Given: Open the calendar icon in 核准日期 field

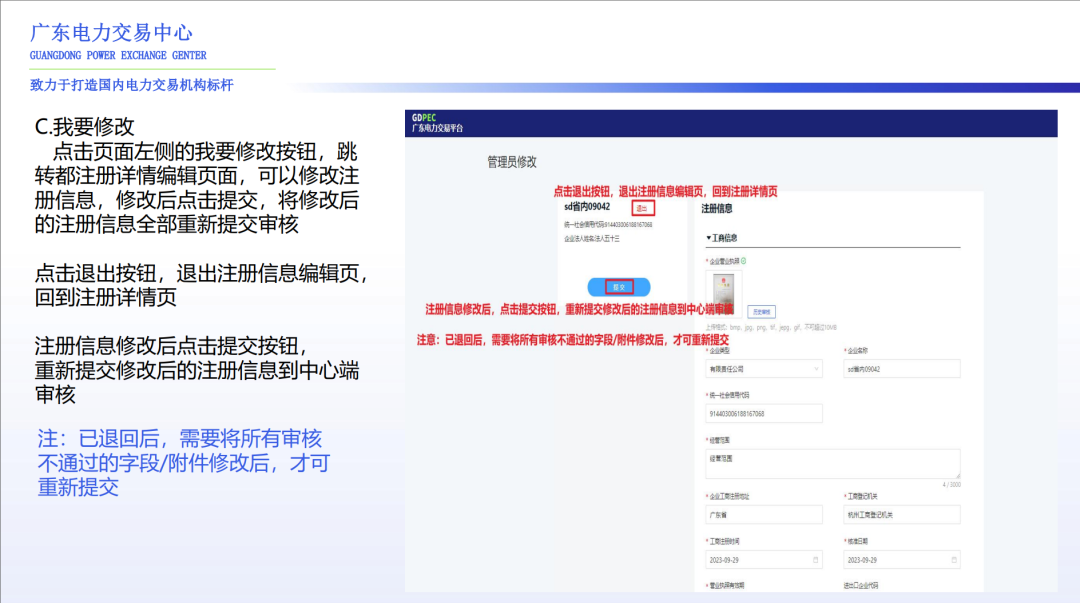Looking at the screenshot, I should coord(952,559).
